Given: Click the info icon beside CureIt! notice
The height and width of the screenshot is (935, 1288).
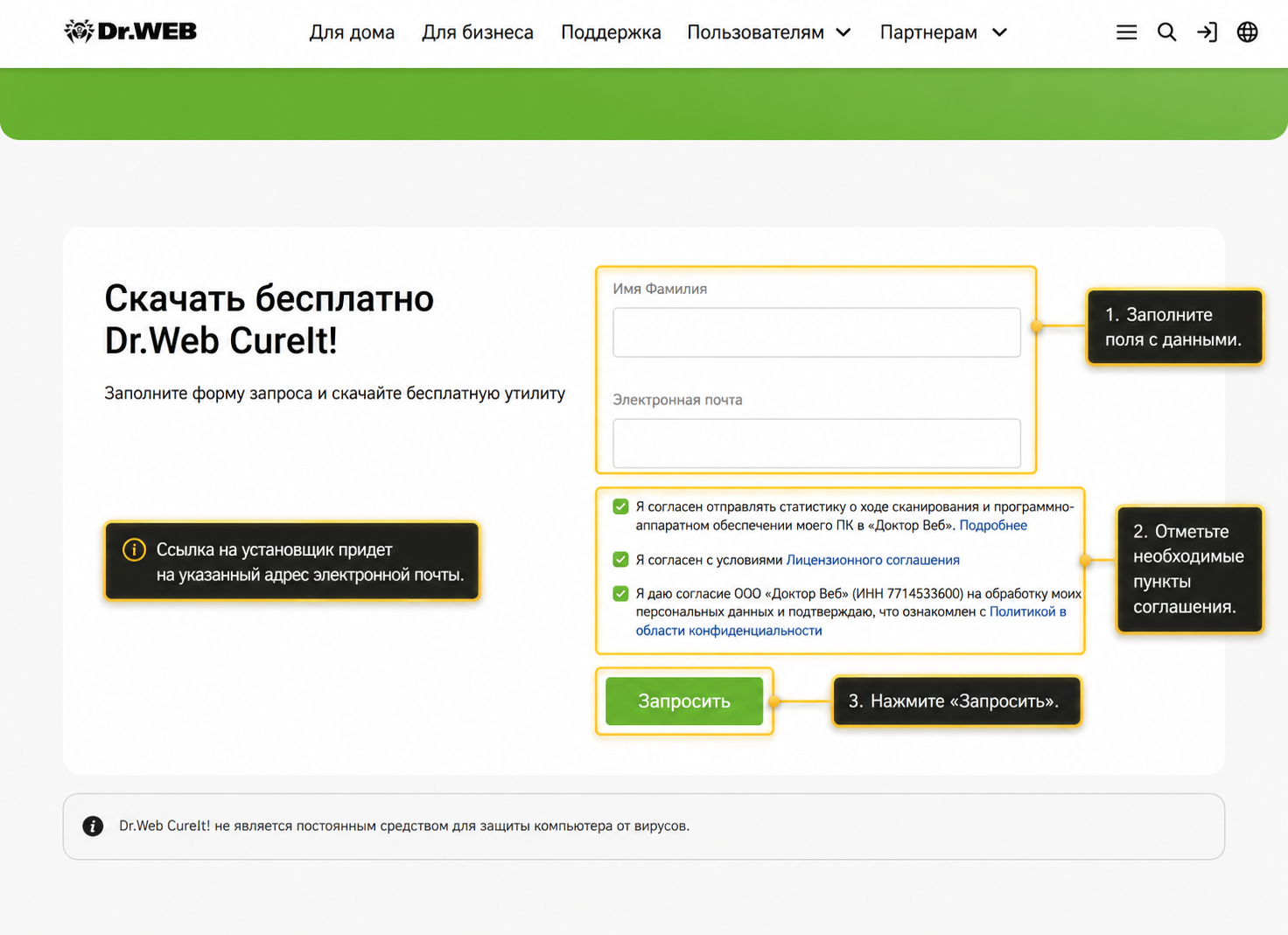Looking at the screenshot, I should pos(93,827).
